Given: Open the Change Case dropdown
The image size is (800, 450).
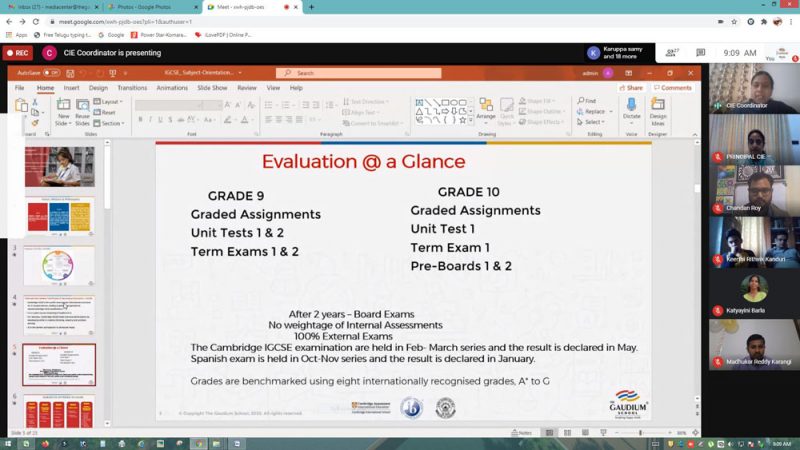Looking at the screenshot, I should tap(209, 119).
